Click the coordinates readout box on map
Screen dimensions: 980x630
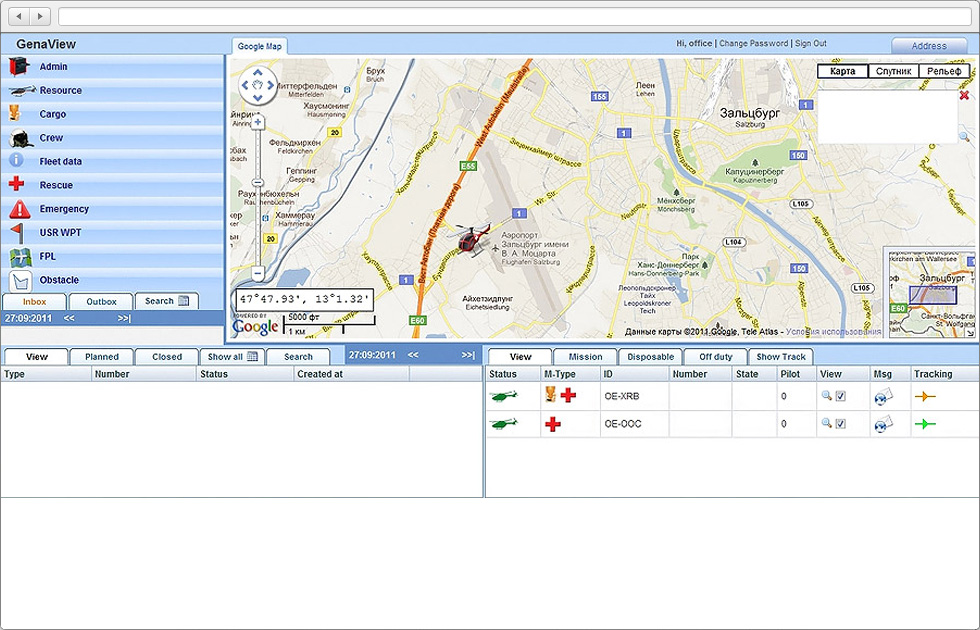(x=304, y=299)
